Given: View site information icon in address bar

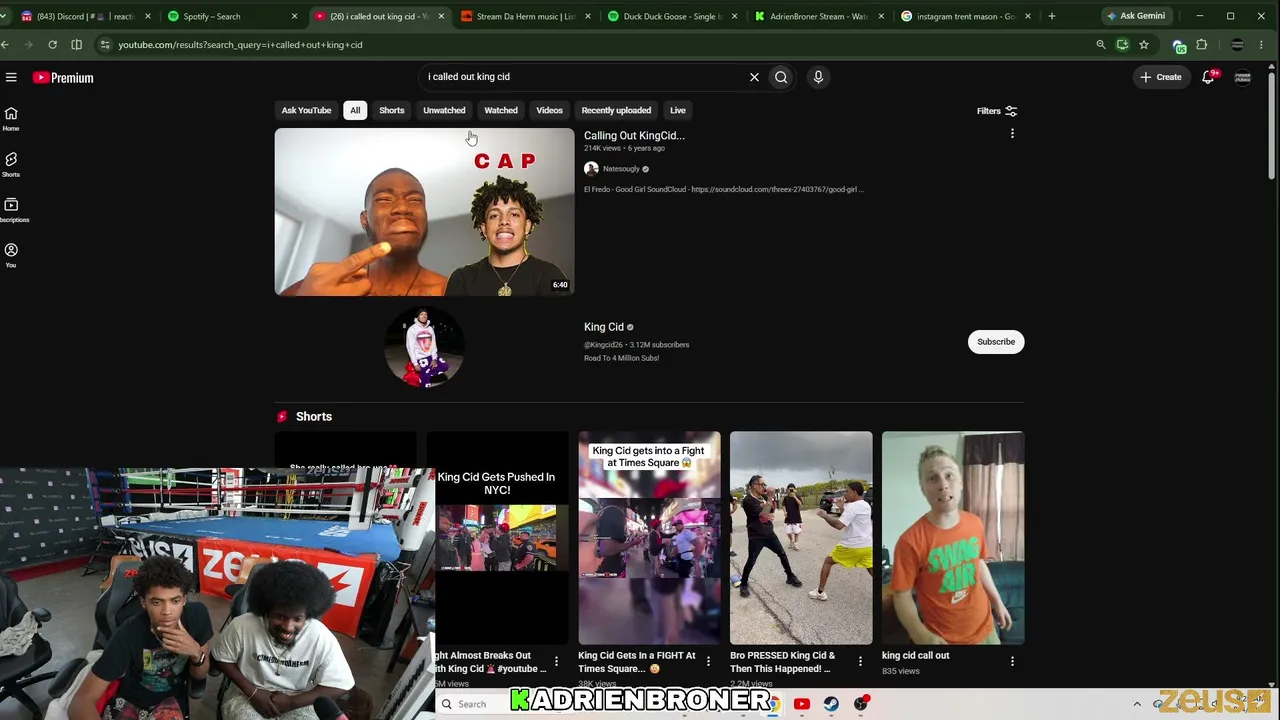Looking at the screenshot, I should click(x=105, y=44).
